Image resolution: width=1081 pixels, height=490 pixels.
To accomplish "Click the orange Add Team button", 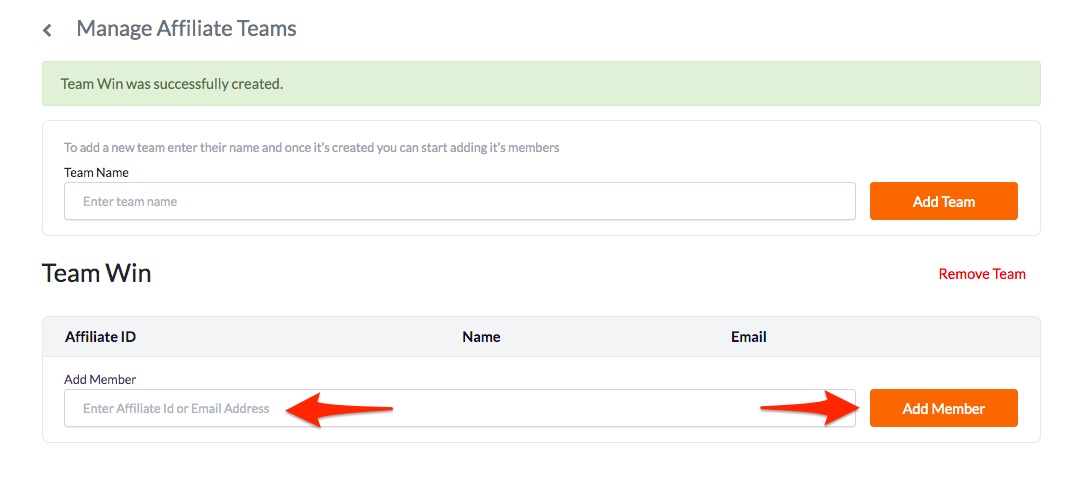I will click(x=943, y=201).
